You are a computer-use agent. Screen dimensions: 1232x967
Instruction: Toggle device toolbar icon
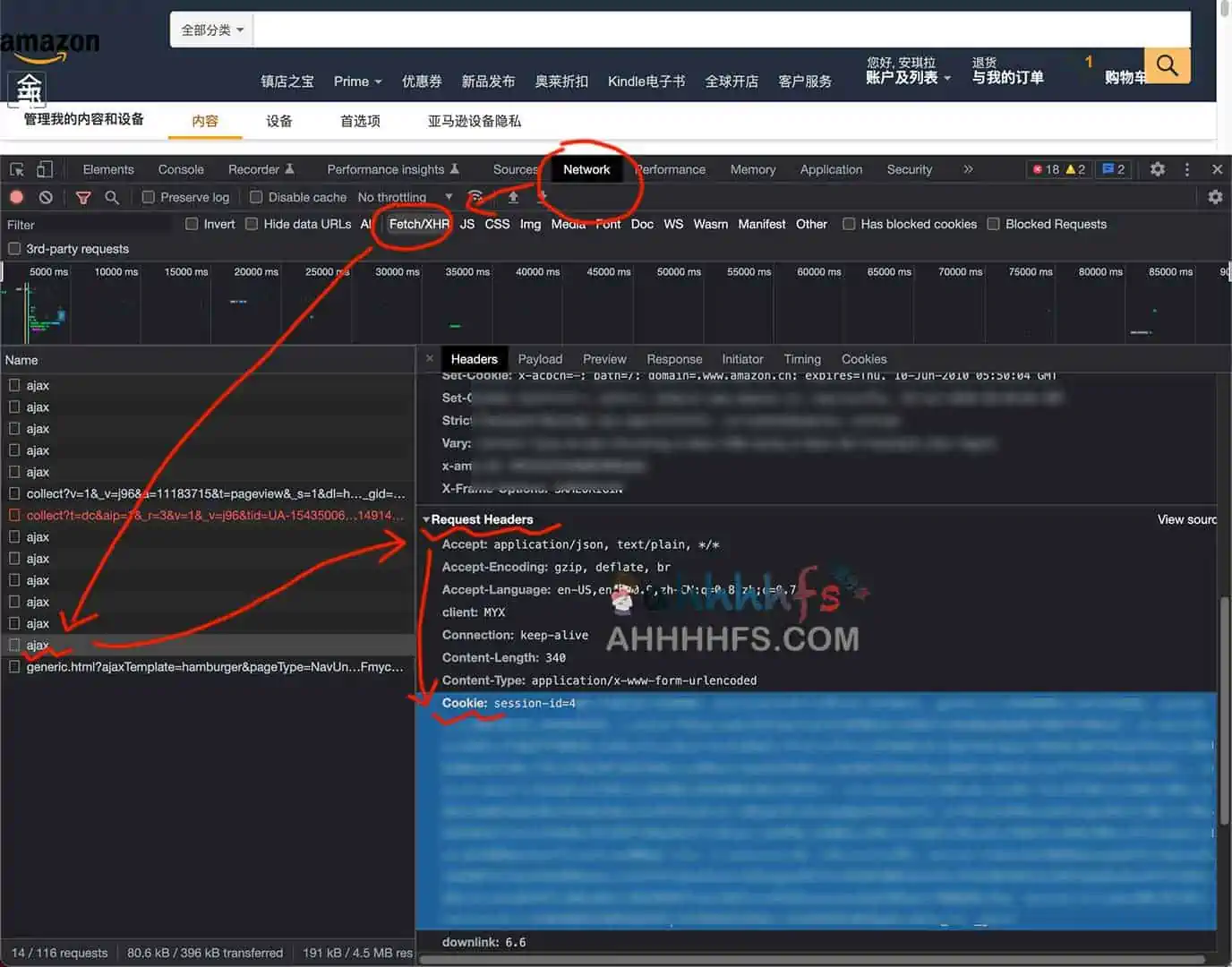(45, 169)
